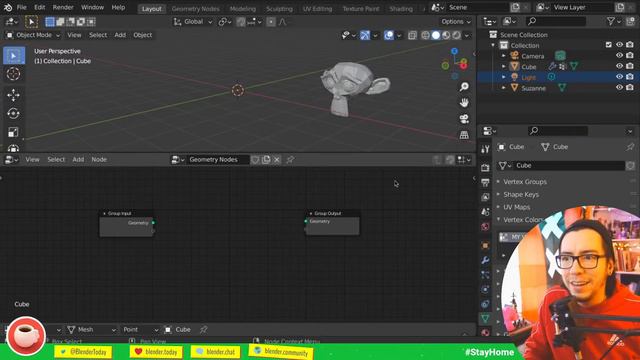
Task: Click the outliner search field
Action: [x=556, y=21]
